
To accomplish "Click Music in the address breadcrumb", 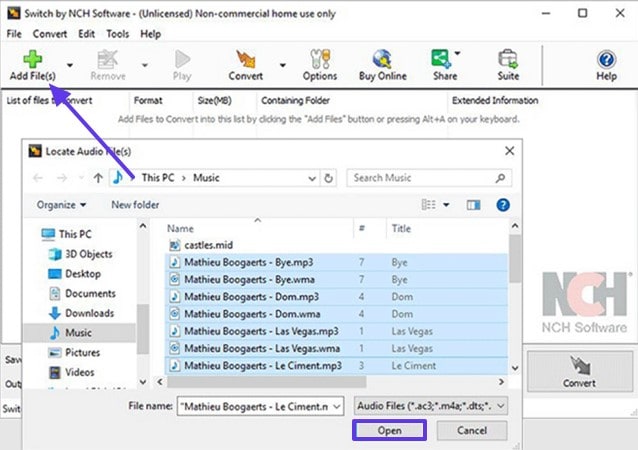I will 206,178.
